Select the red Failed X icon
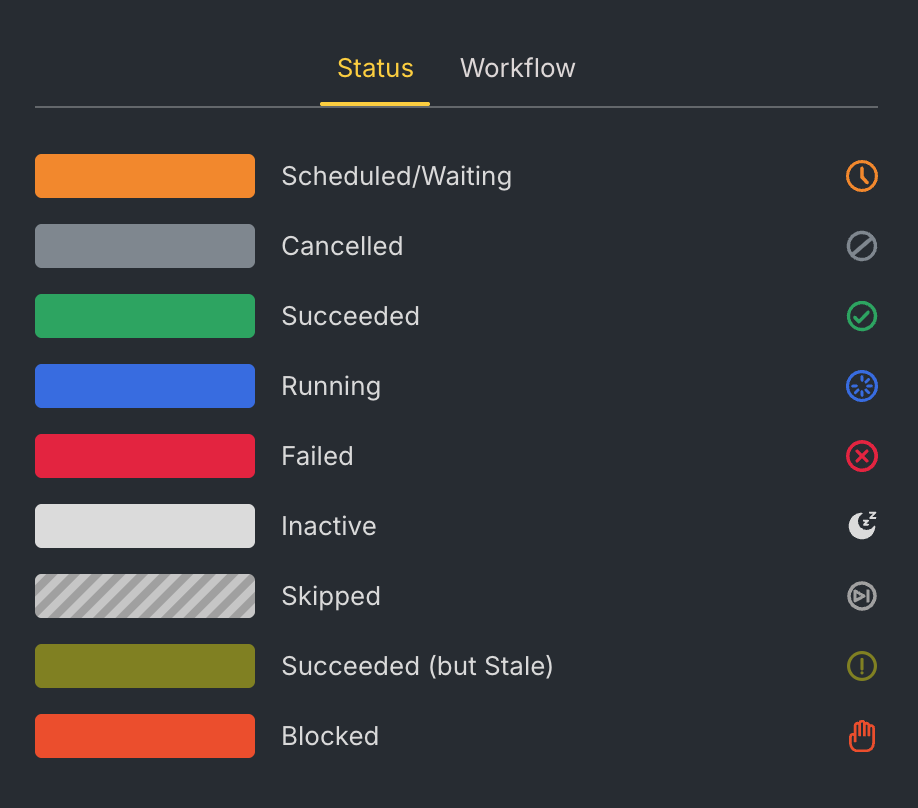Screen dimensions: 918x808 click(x=861, y=456)
